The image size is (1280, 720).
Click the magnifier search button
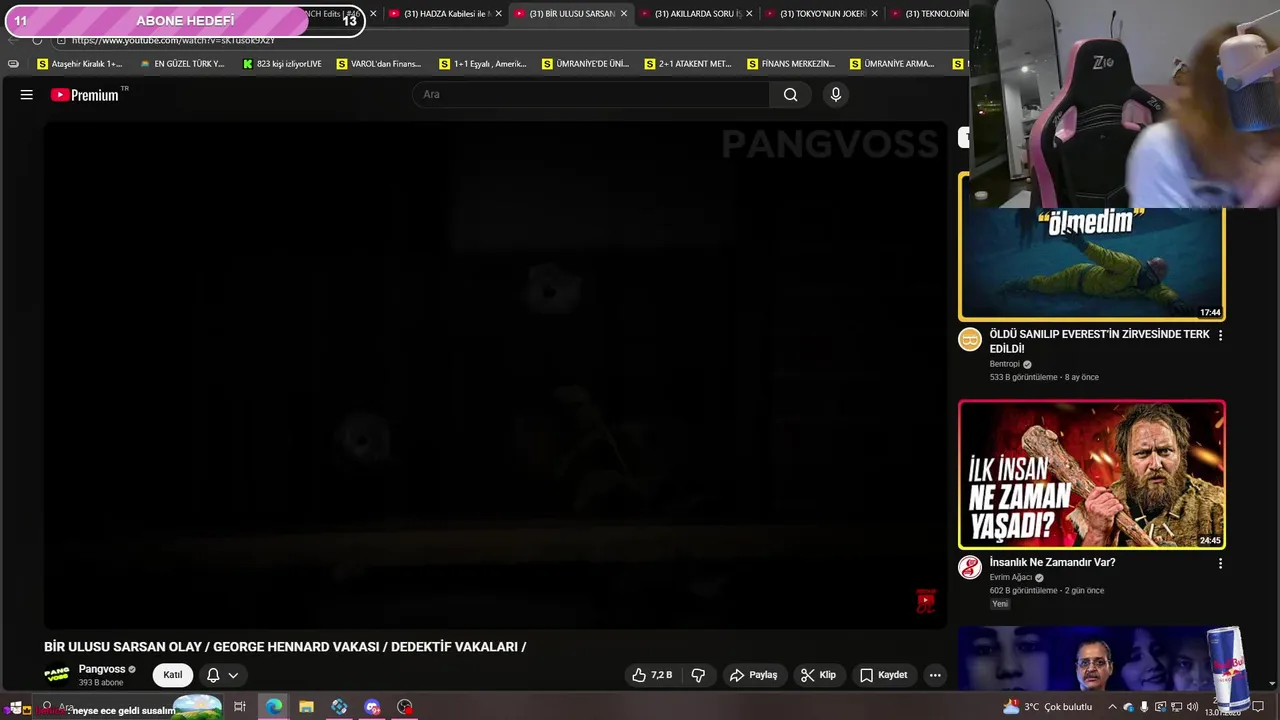[791, 95]
